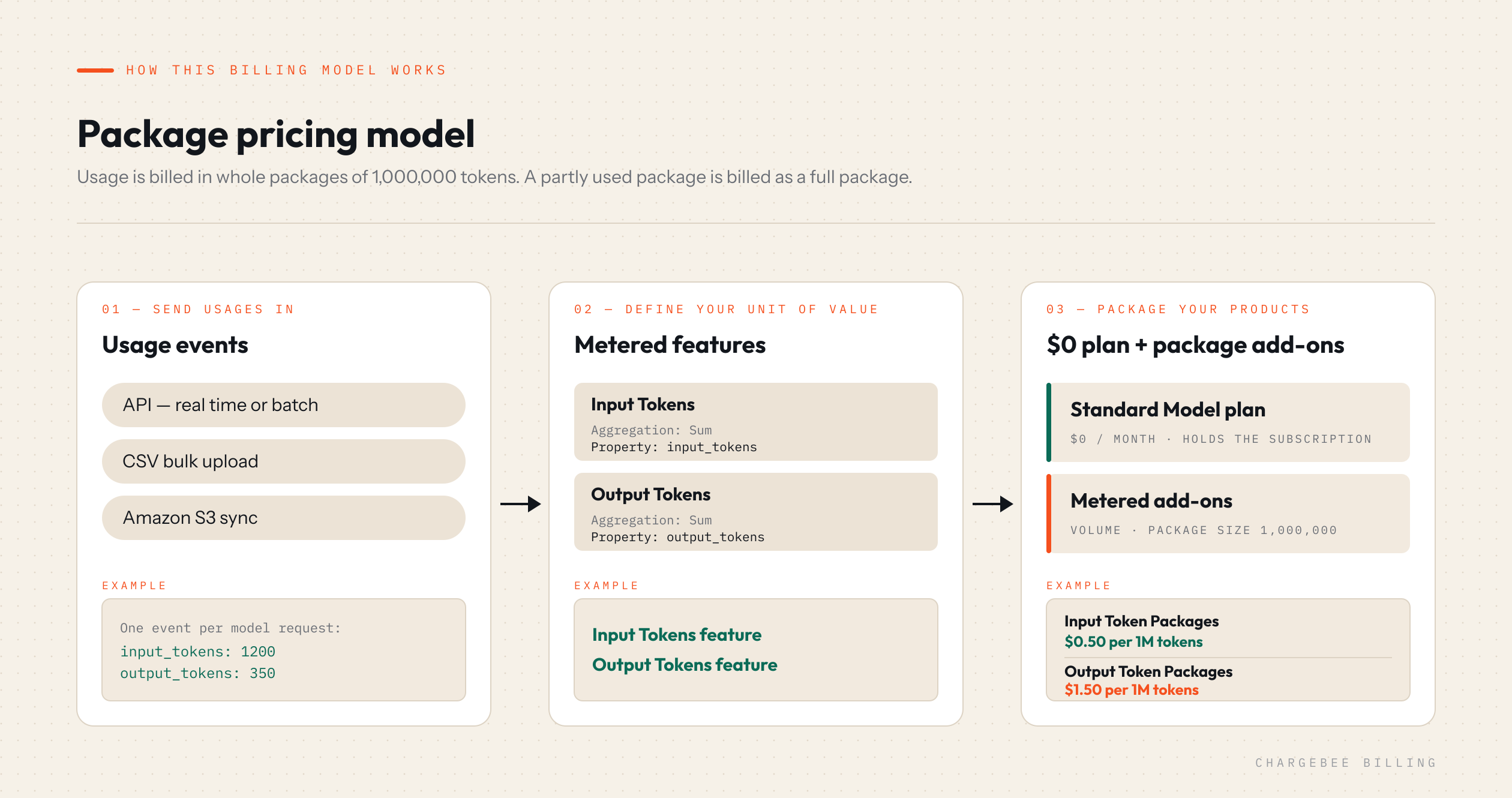Image resolution: width=1512 pixels, height=798 pixels.
Task: Click '$0 plan + package add-ons' heading
Action: coord(1195,346)
